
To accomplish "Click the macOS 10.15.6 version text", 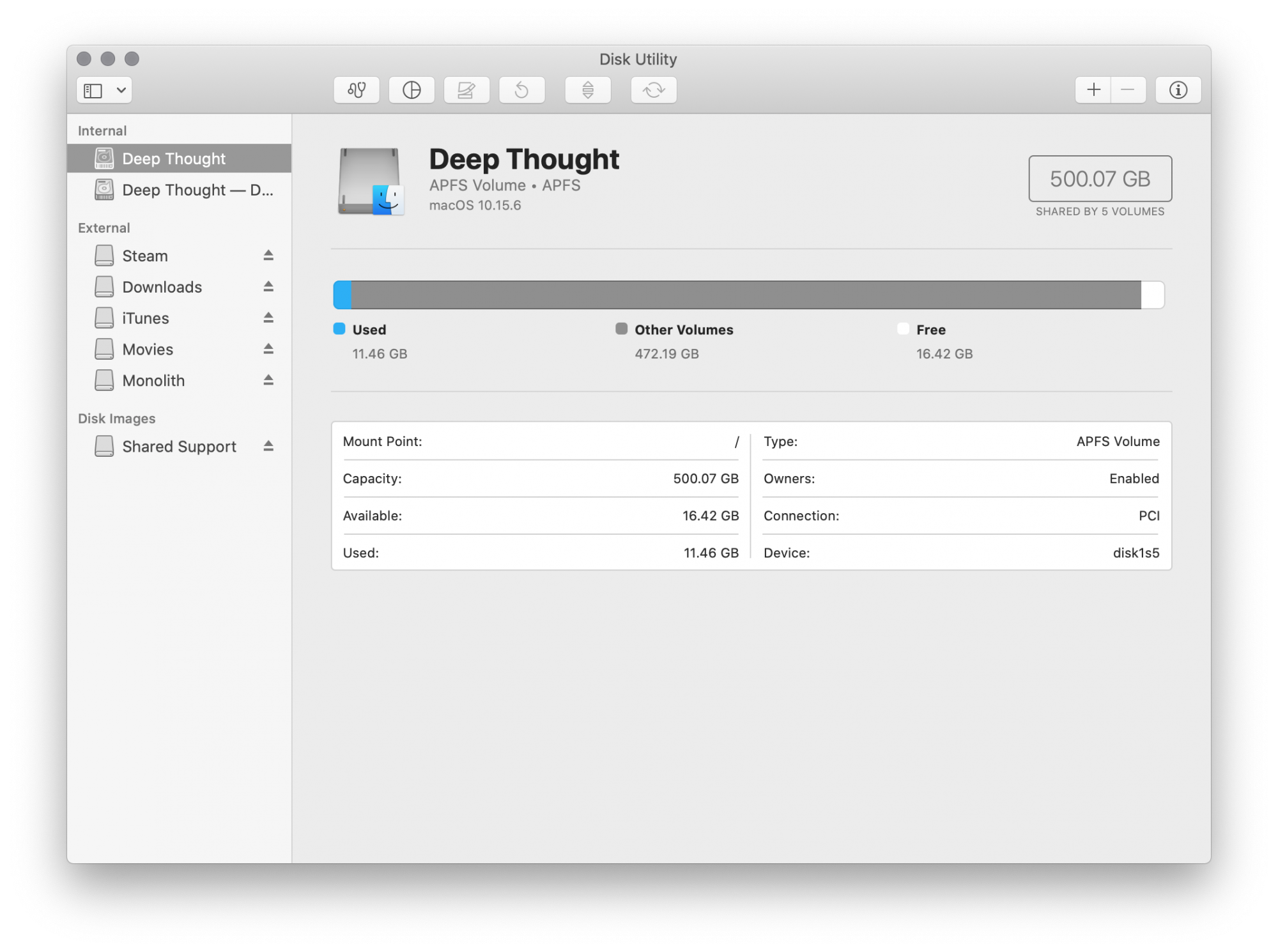I will point(475,205).
